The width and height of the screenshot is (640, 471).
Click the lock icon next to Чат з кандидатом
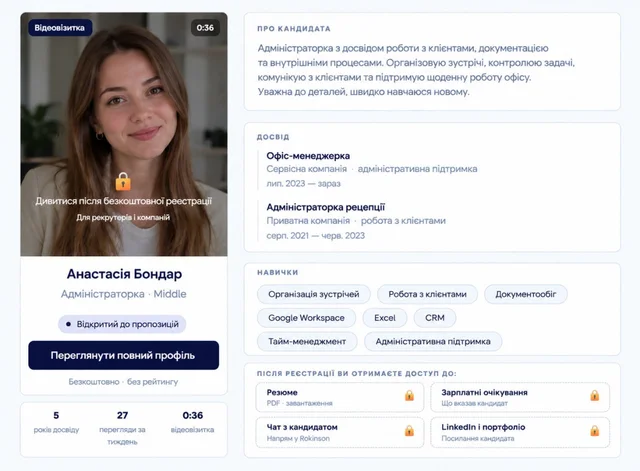[x=409, y=431]
